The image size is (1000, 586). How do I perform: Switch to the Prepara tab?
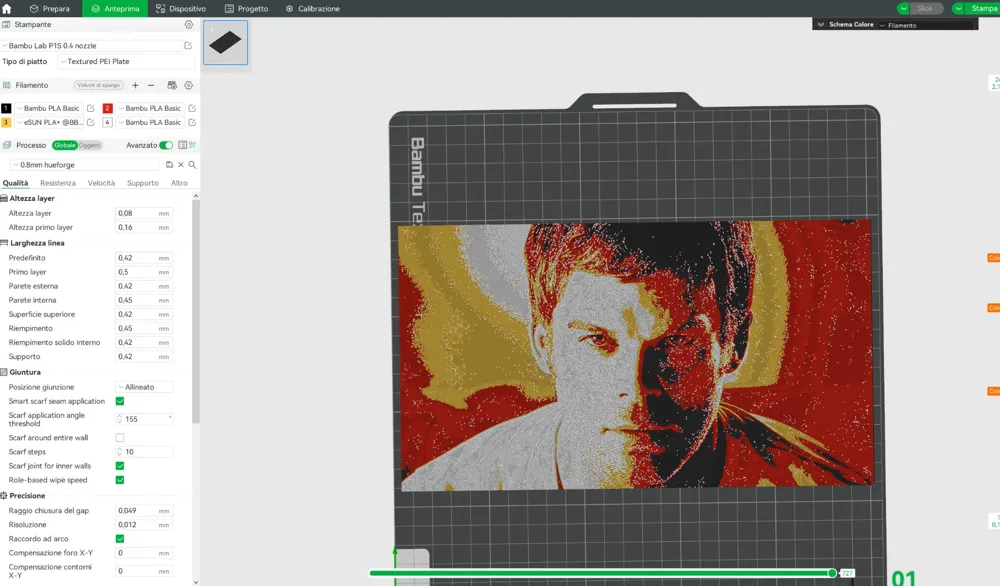(x=50, y=9)
